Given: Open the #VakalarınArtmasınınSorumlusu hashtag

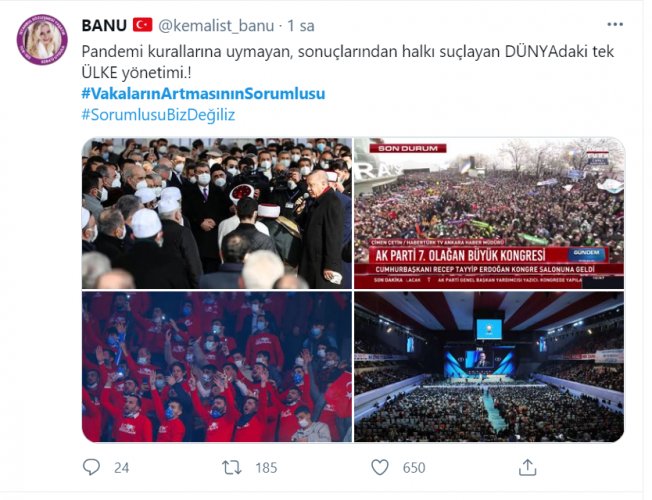Looking at the screenshot, I should click(203, 94).
